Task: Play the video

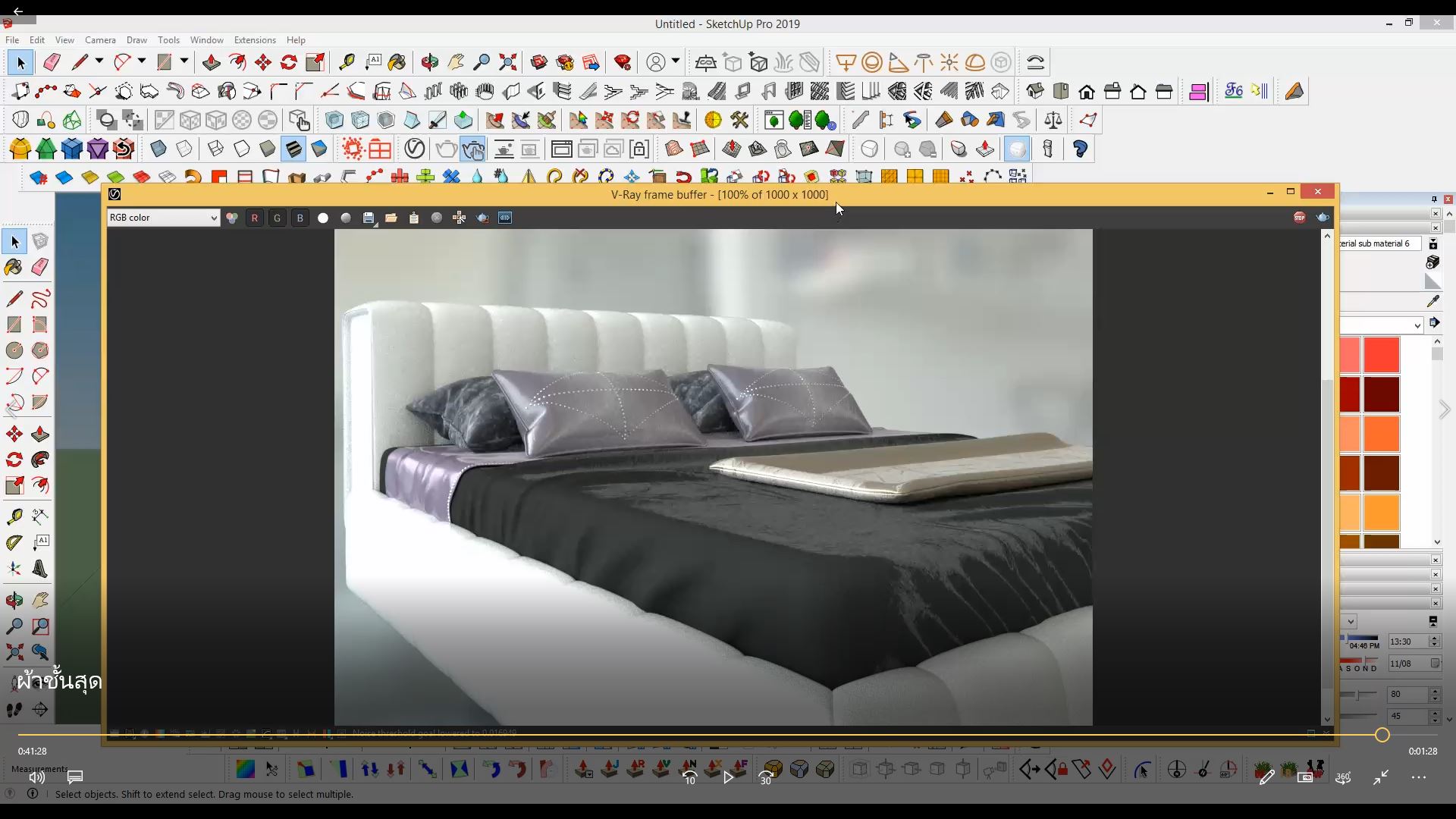Action: pos(728,777)
